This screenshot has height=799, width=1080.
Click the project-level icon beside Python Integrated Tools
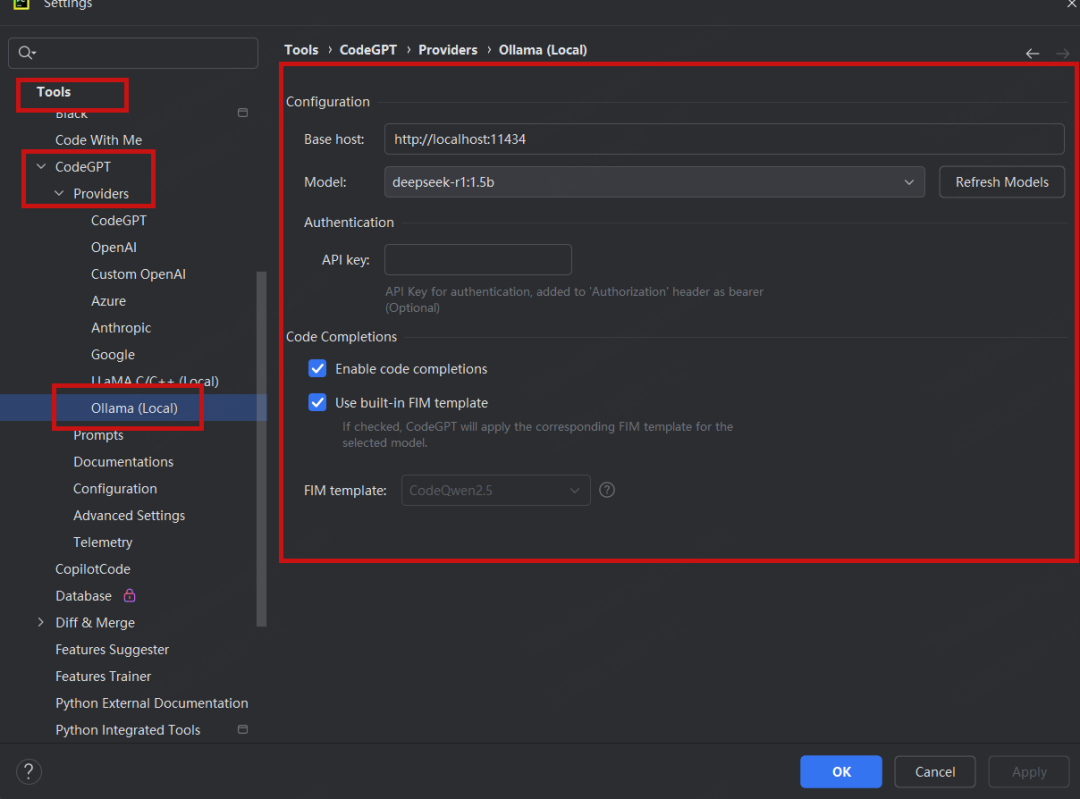[x=242, y=729]
